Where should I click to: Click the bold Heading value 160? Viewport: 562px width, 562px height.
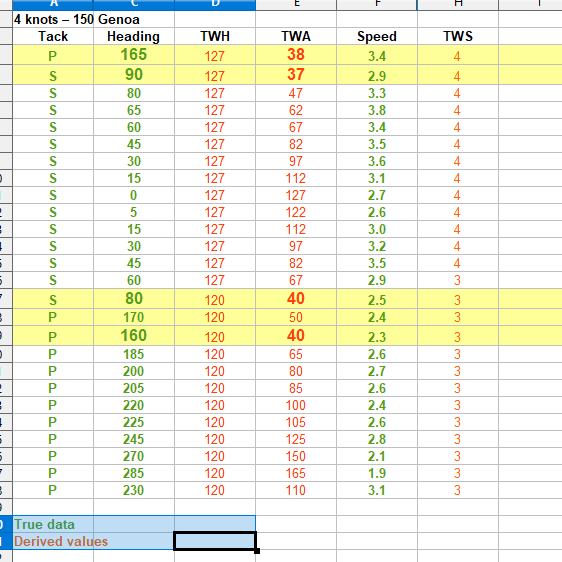coord(134,336)
